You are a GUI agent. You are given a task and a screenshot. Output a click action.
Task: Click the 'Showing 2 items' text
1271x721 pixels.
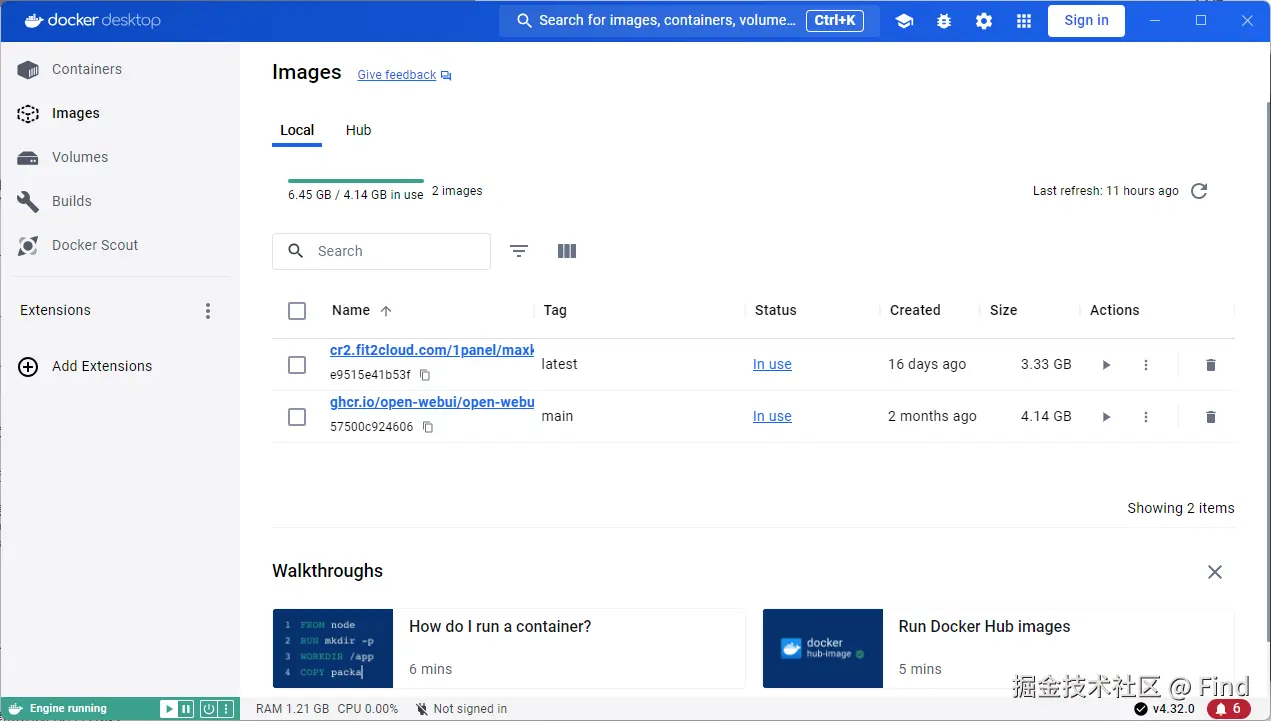point(1181,508)
